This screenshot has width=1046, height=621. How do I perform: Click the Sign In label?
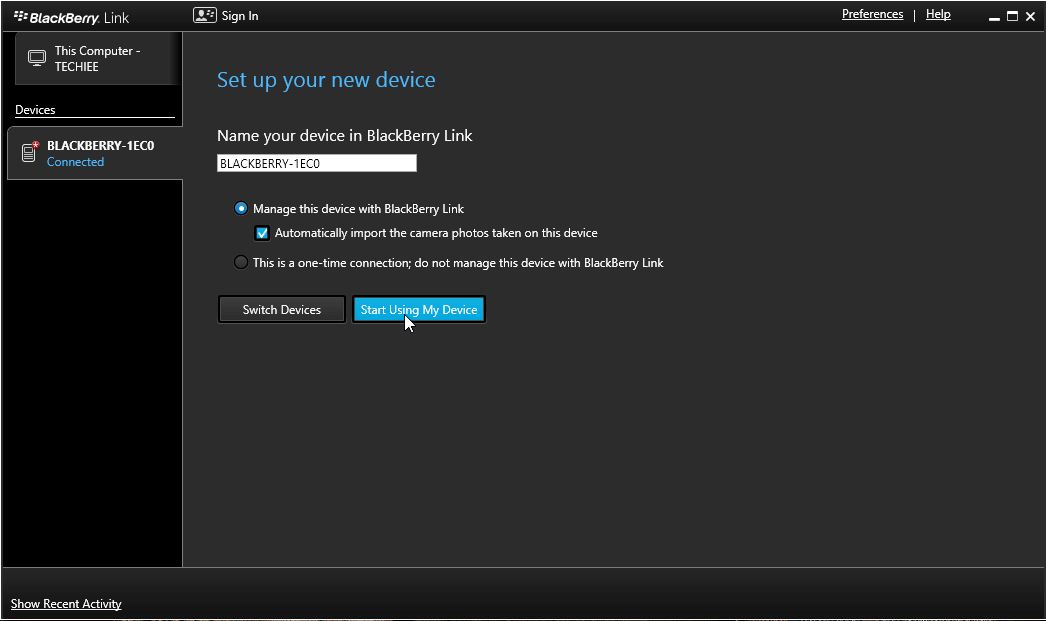[238, 15]
